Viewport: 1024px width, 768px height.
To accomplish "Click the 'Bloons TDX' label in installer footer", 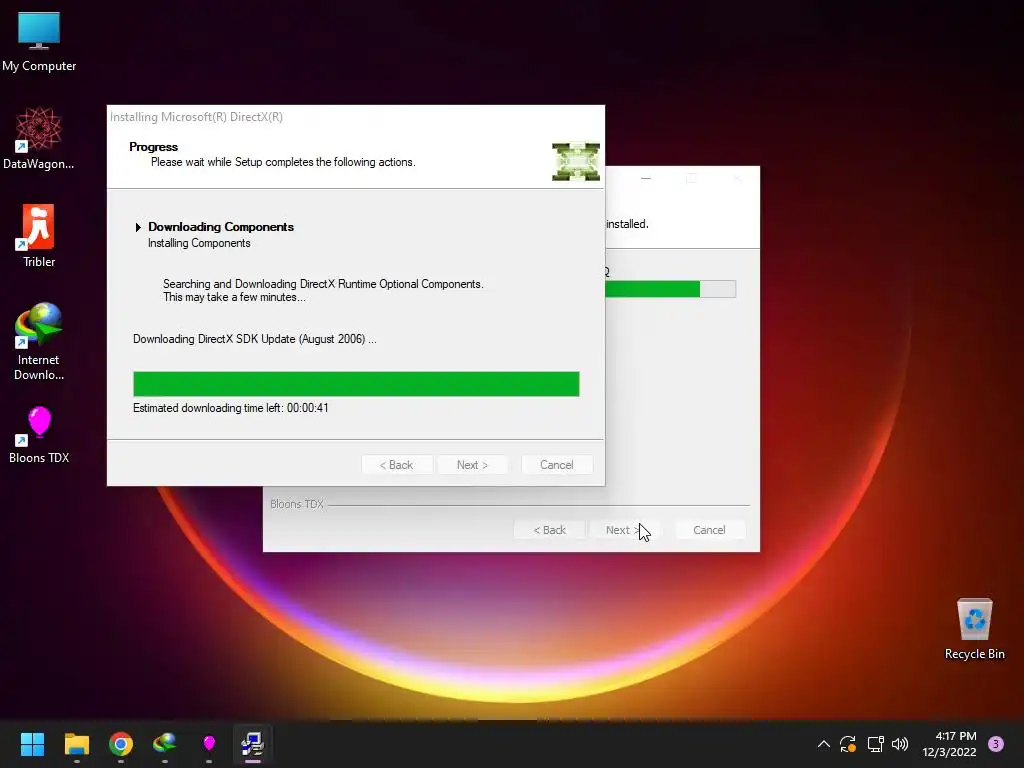I will pyautogui.click(x=296, y=504).
